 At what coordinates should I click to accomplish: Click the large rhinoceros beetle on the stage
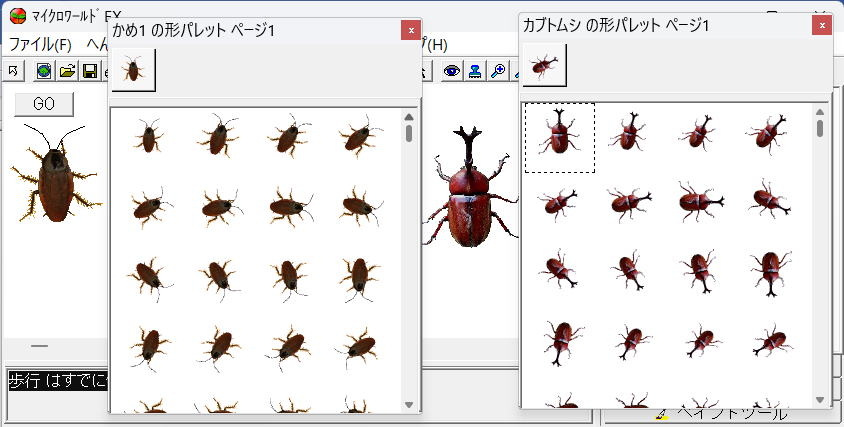coord(469,188)
